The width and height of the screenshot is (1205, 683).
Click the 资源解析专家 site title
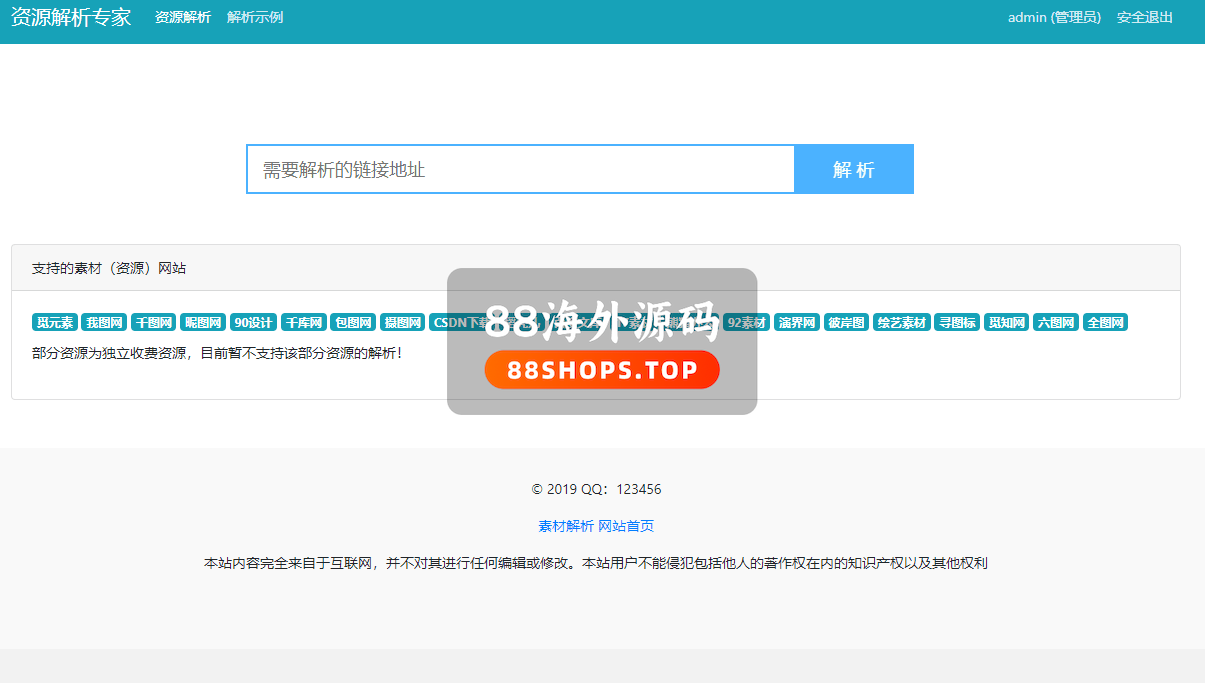(71, 17)
